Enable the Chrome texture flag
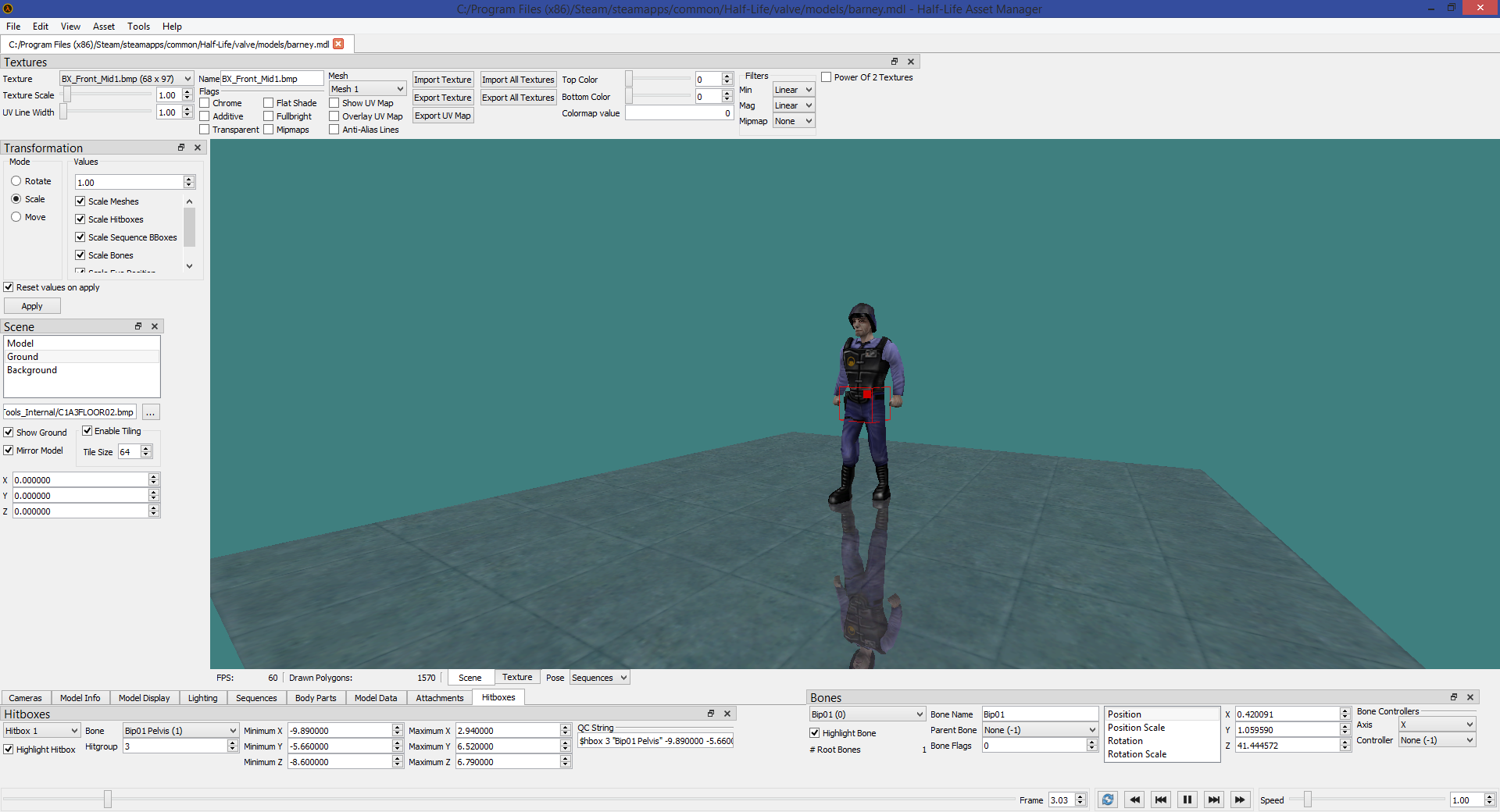This screenshot has width=1500, height=812. click(x=205, y=103)
